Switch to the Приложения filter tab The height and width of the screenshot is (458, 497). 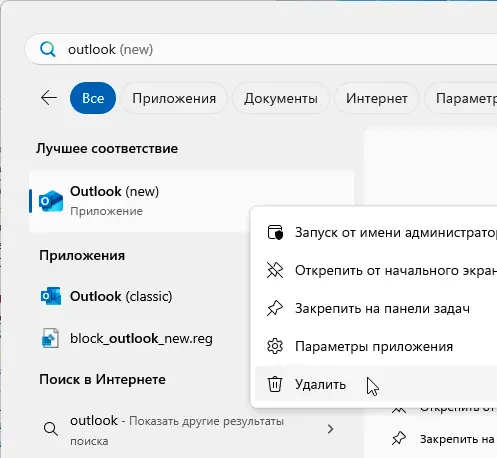point(174,98)
